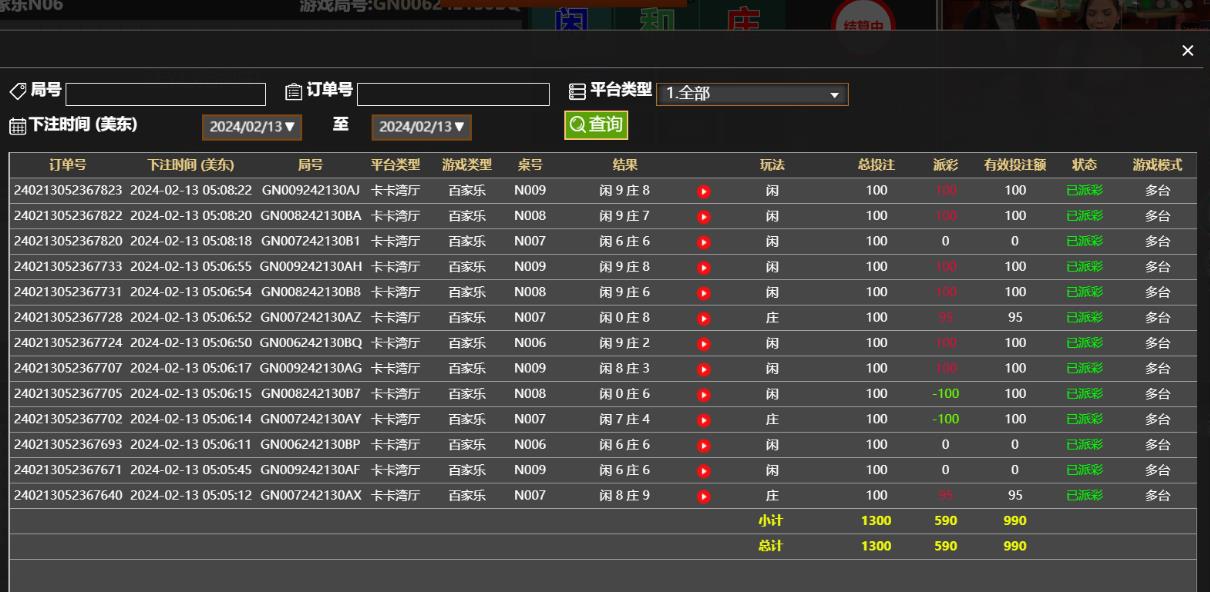
Task: Click the 局号 column header
Action: coord(311,165)
